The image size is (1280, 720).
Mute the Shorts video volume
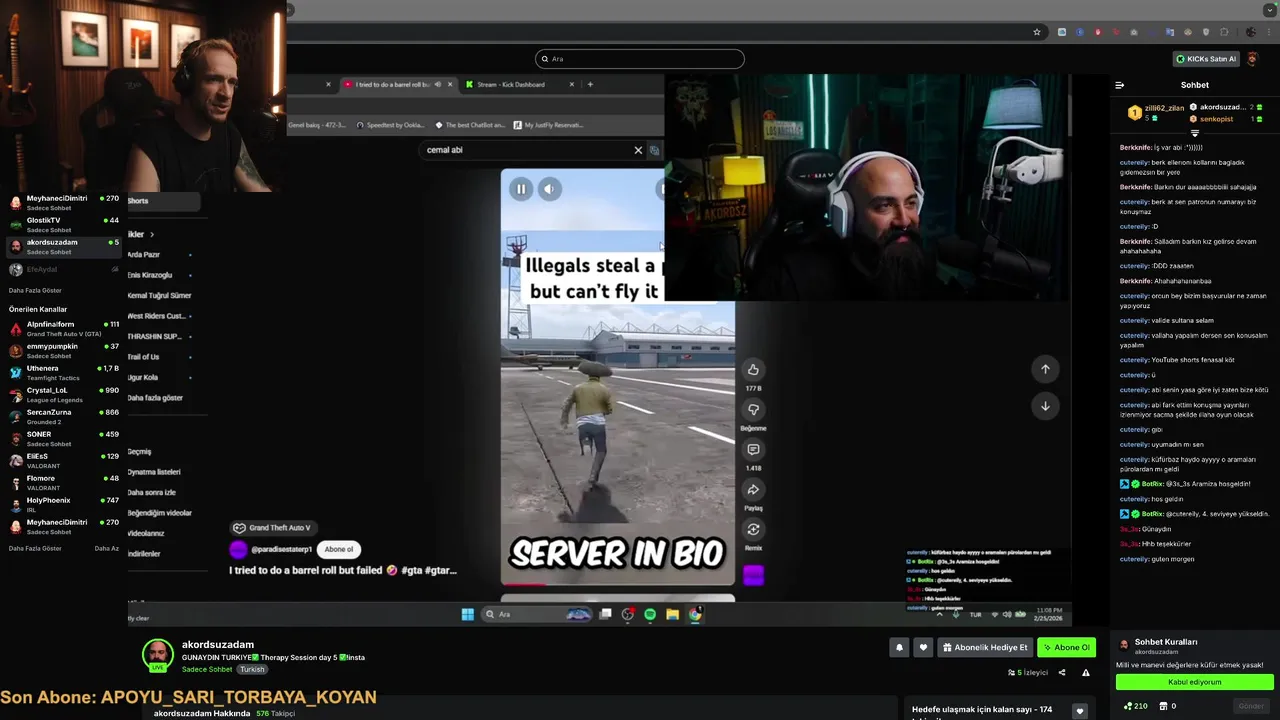pos(550,189)
